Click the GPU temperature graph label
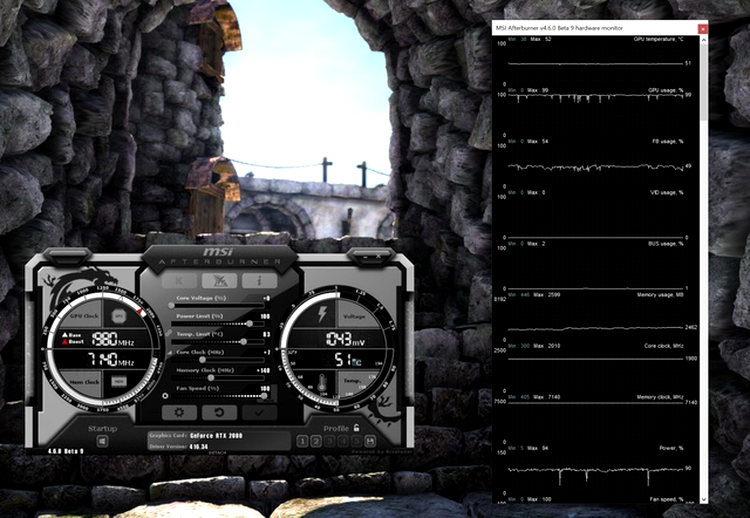This screenshot has width=750, height=518. pyautogui.click(x=659, y=39)
